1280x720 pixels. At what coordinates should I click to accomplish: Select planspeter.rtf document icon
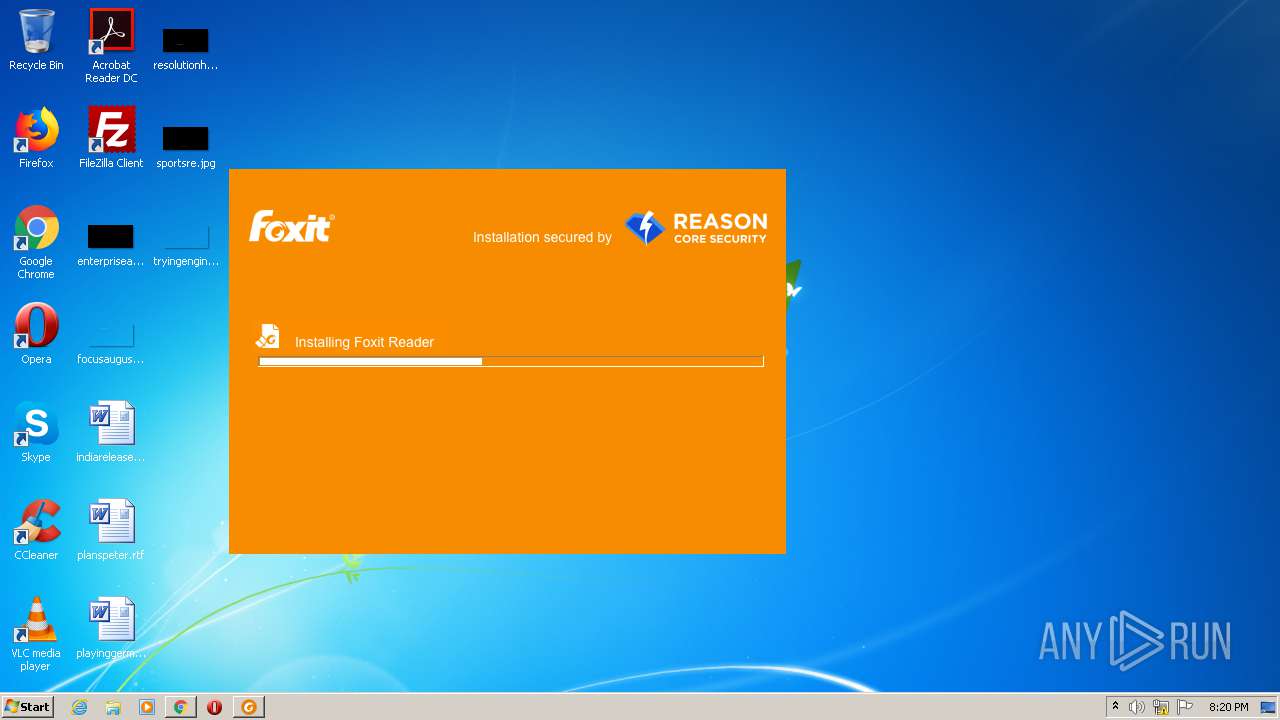click(x=111, y=530)
